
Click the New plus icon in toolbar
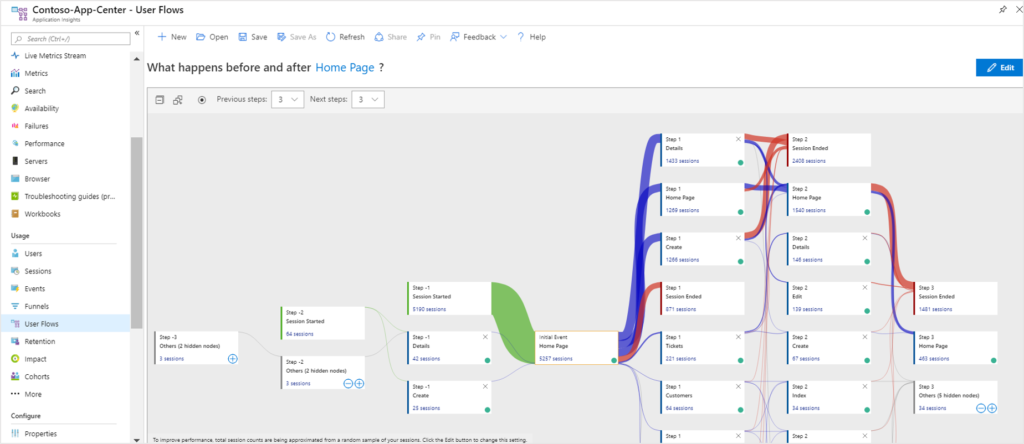(162, 37)
